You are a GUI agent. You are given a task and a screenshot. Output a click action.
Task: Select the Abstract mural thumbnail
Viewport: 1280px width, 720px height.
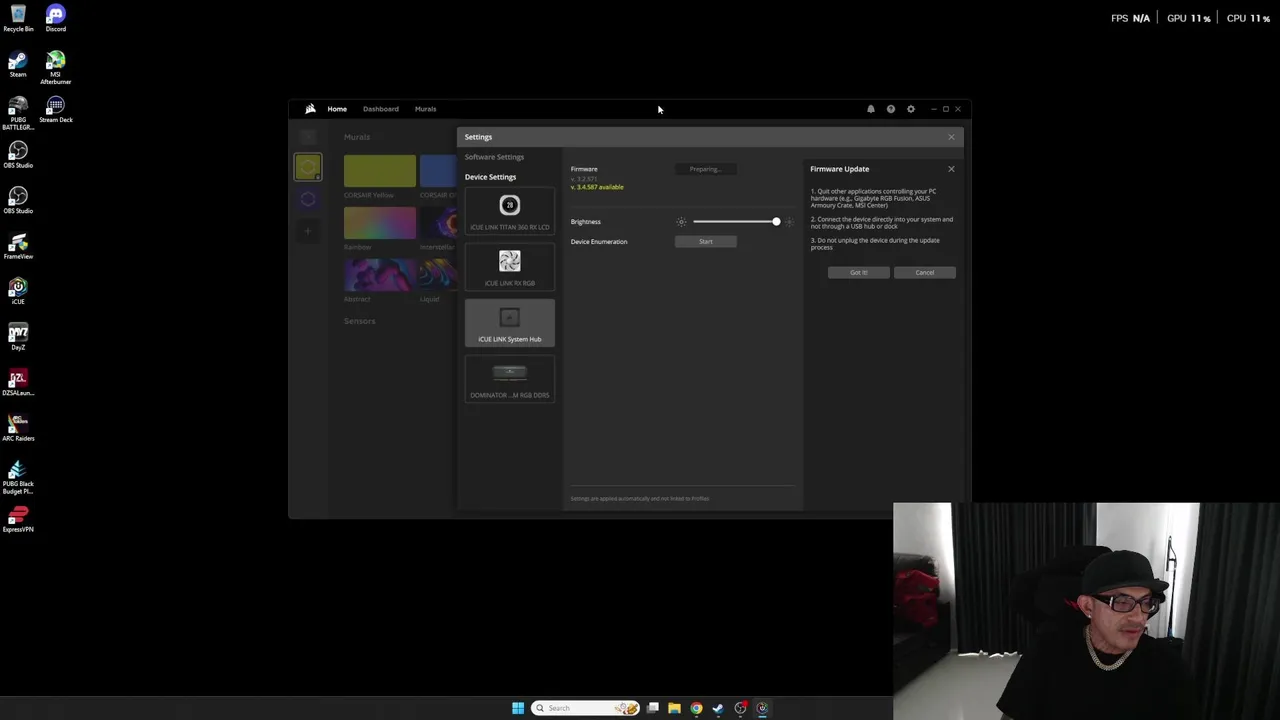380,275
